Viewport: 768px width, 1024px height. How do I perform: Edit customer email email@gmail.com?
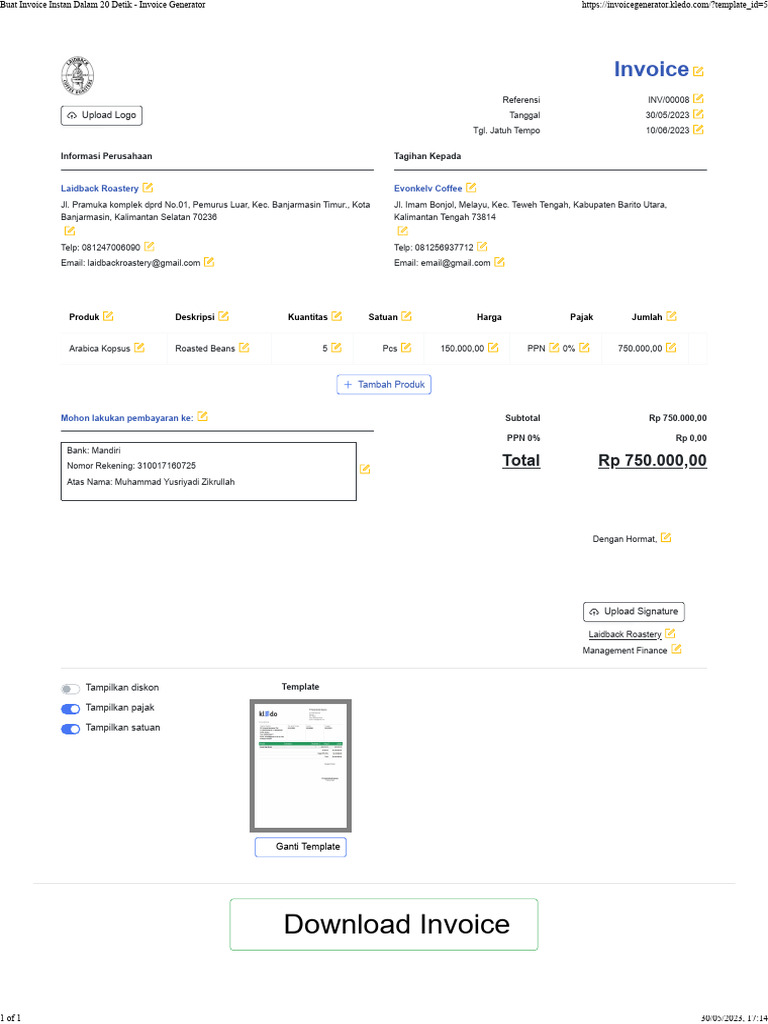coord(499,262)
